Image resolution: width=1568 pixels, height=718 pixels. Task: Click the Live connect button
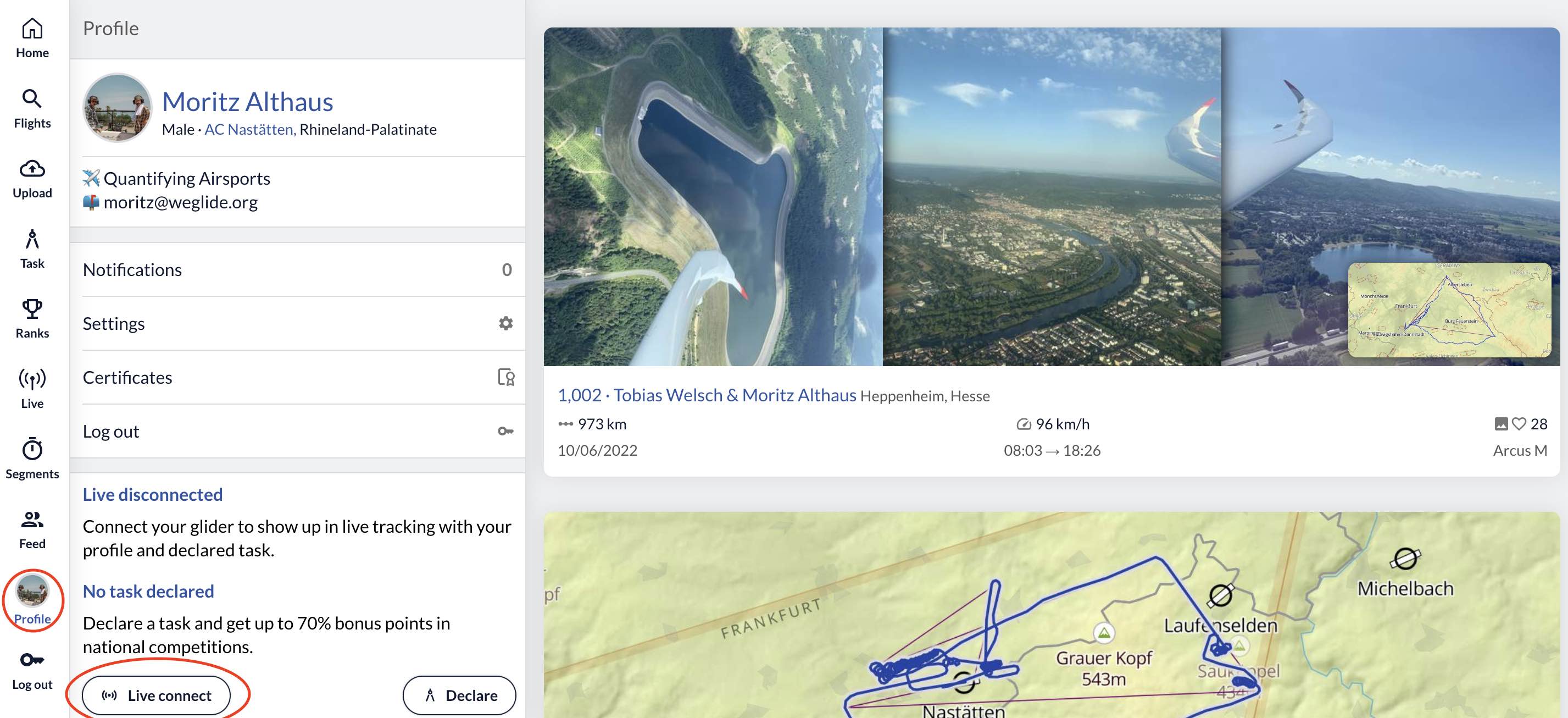coord(157,695)
